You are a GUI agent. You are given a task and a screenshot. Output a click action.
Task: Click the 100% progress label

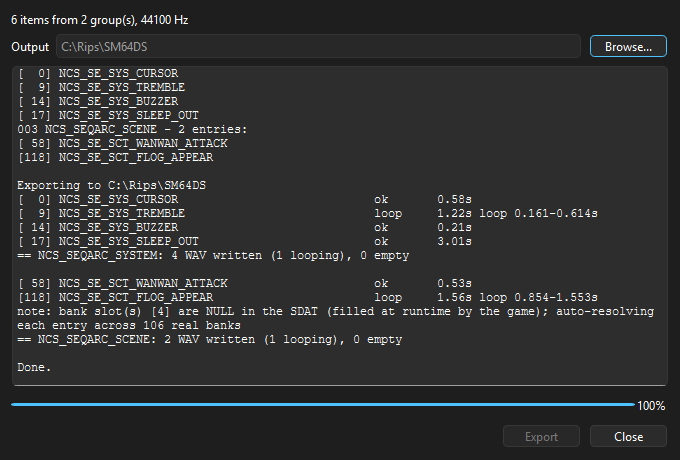651,406
